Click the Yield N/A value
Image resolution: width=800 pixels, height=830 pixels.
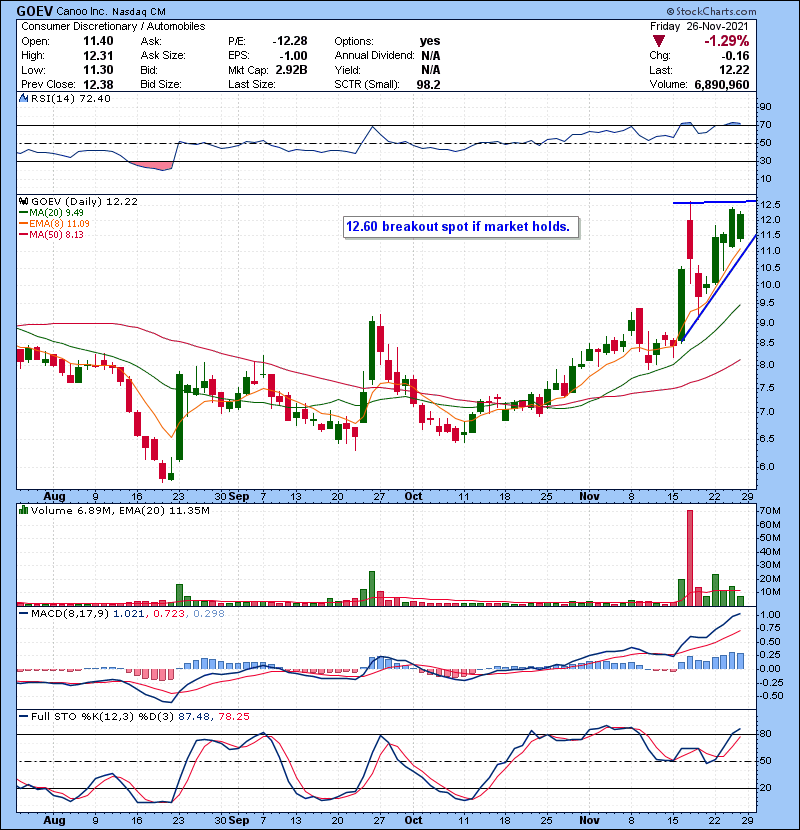(x=431, y=70)
